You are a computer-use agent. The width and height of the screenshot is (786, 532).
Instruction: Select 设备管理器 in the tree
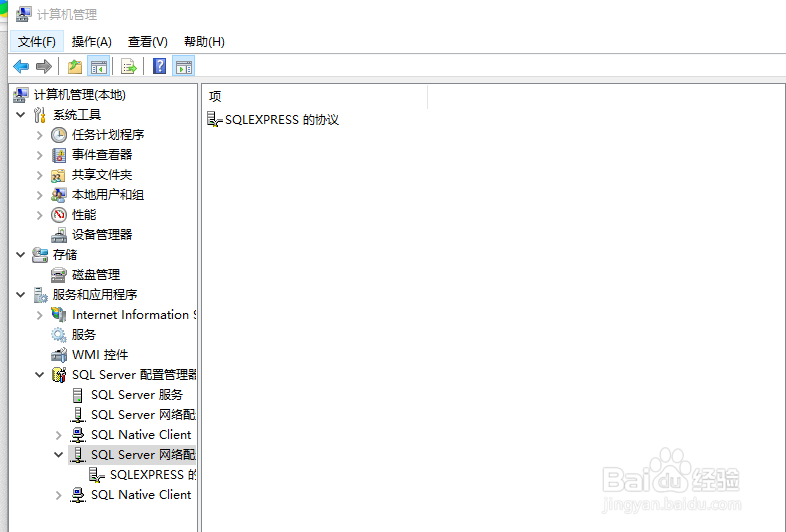102,235
